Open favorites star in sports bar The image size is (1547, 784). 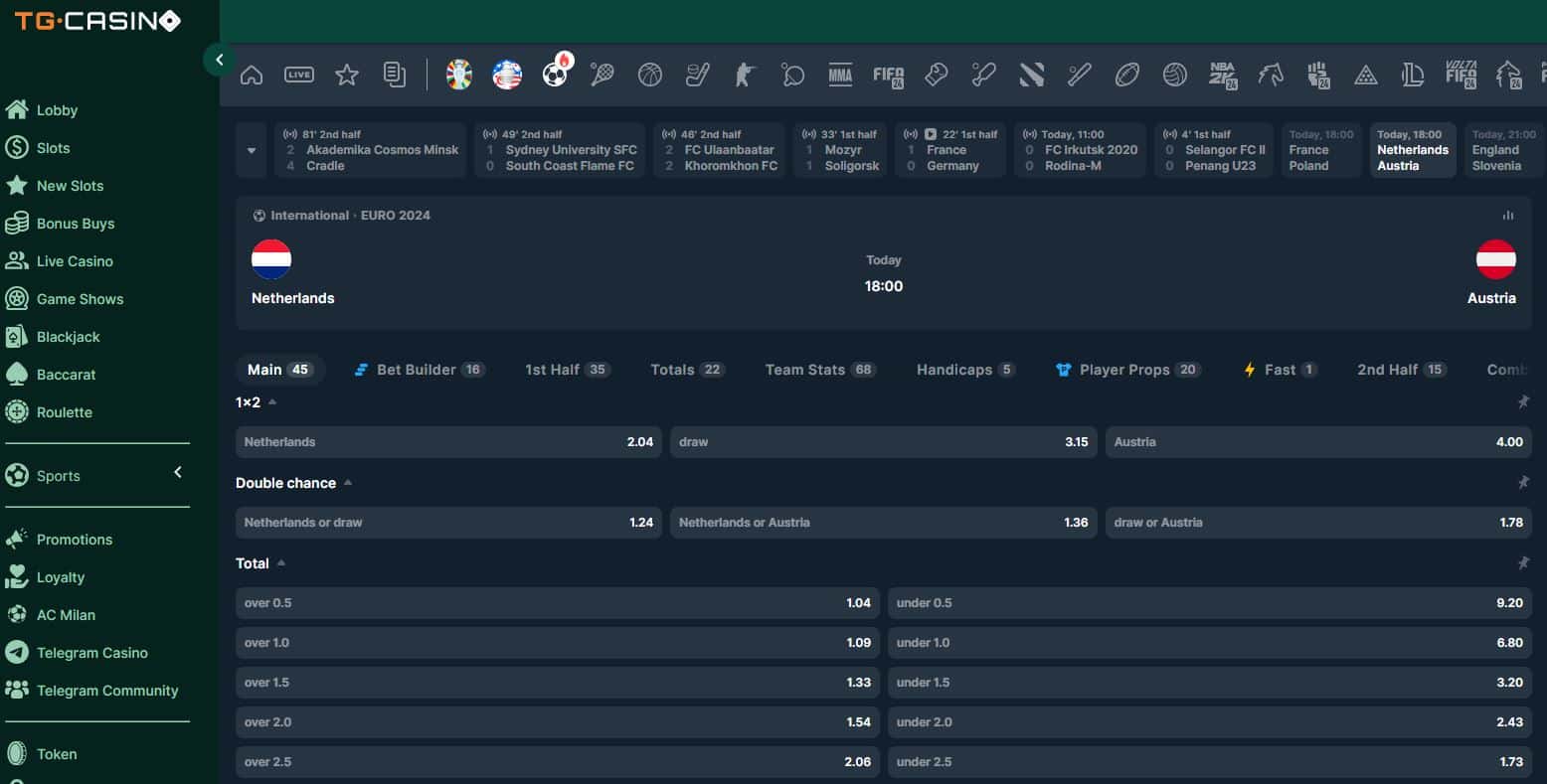tap(347, 75)
